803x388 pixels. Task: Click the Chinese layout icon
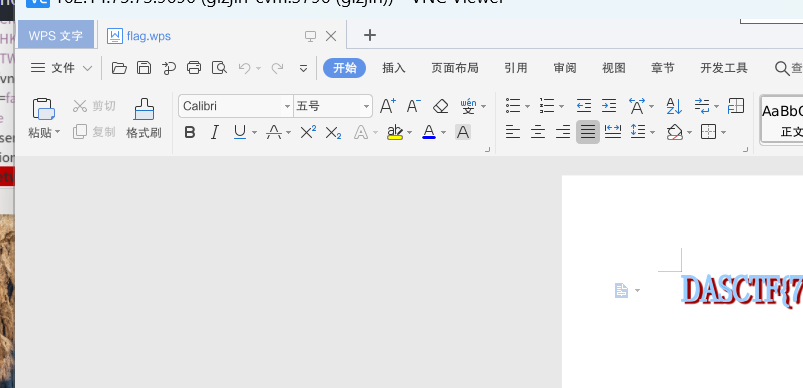pyautogui.click(x=637, y=106)
